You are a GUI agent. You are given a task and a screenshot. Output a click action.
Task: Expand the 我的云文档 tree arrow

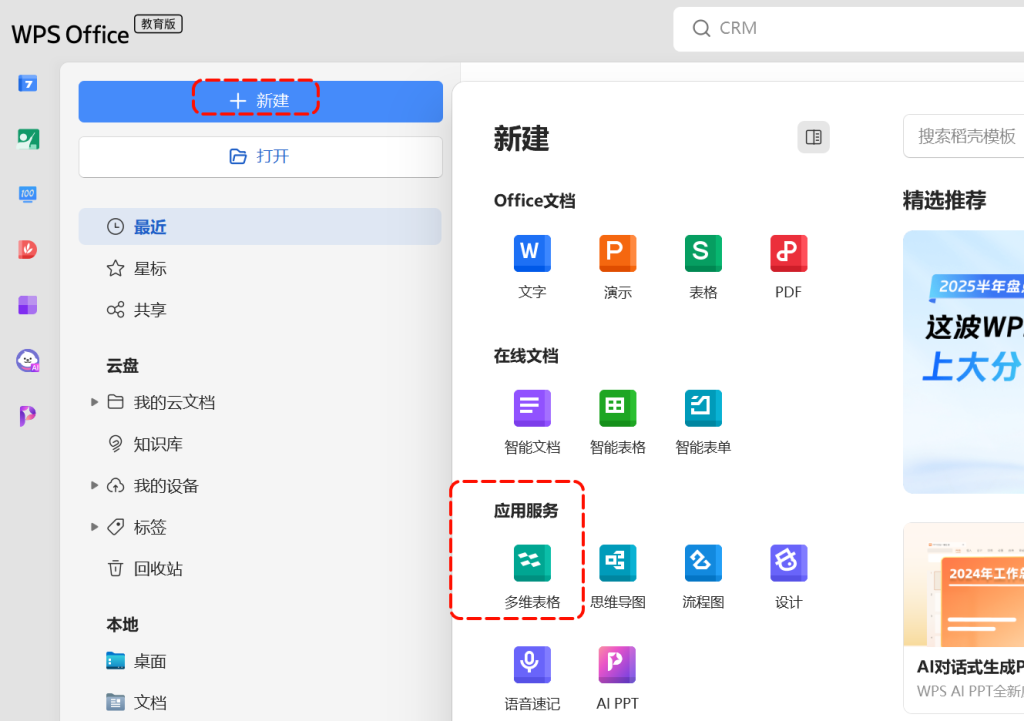(94, 402)
